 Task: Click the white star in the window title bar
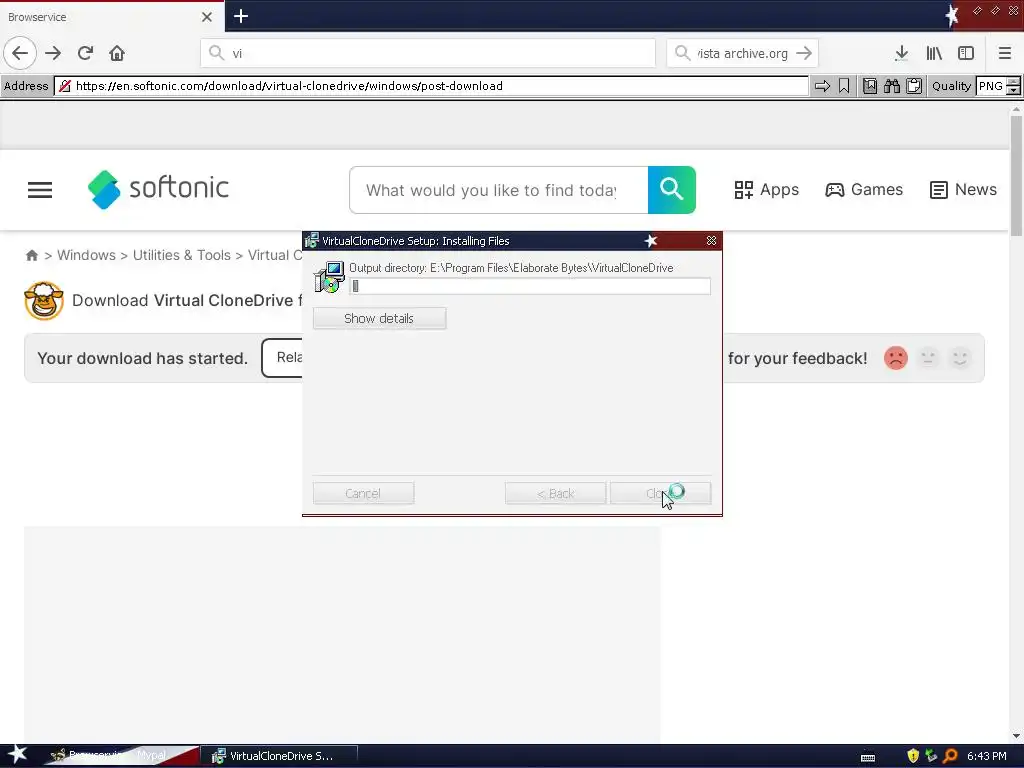(x=952, y=14)
